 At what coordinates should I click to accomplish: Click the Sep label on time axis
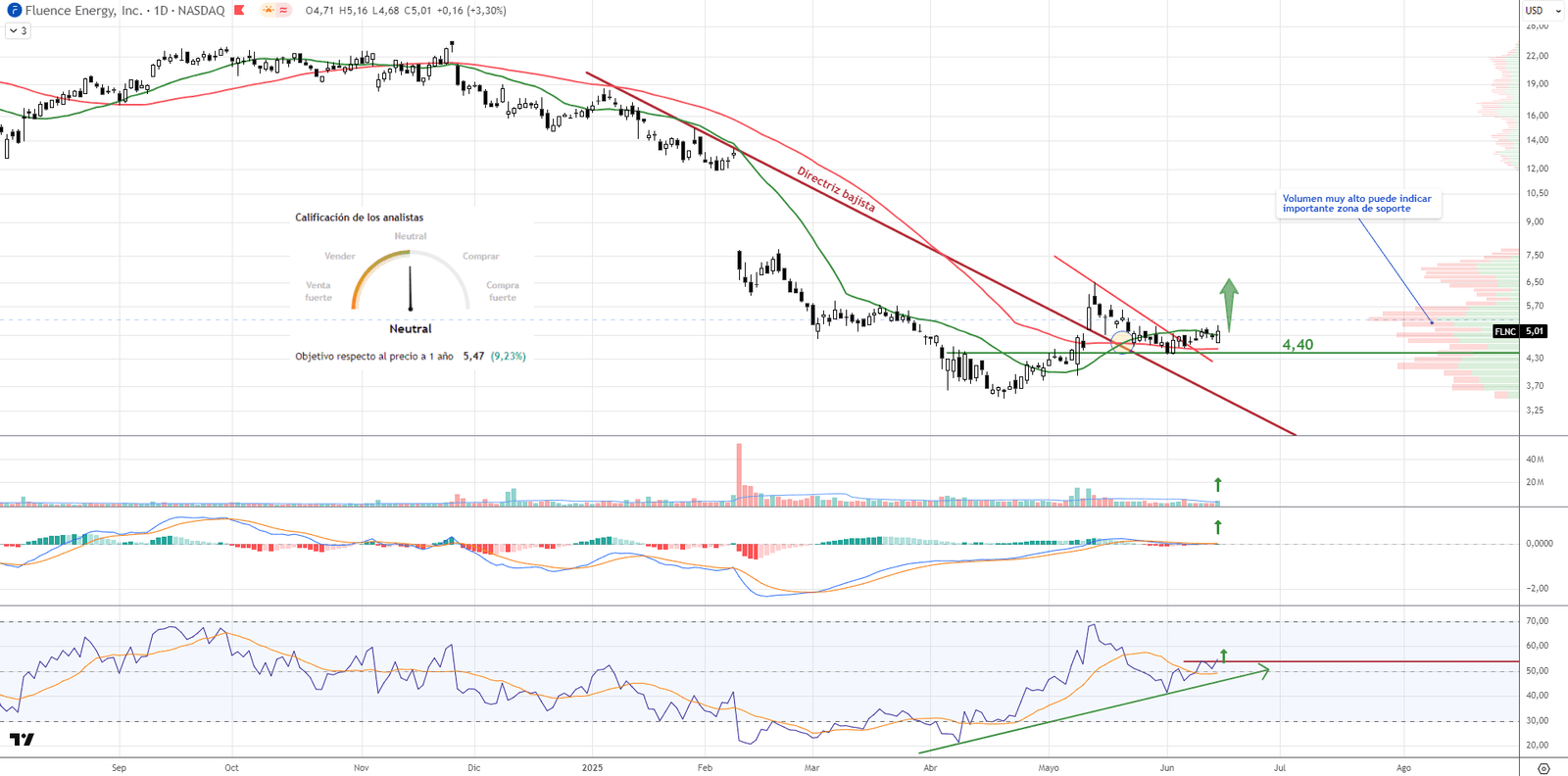point(119,768)
